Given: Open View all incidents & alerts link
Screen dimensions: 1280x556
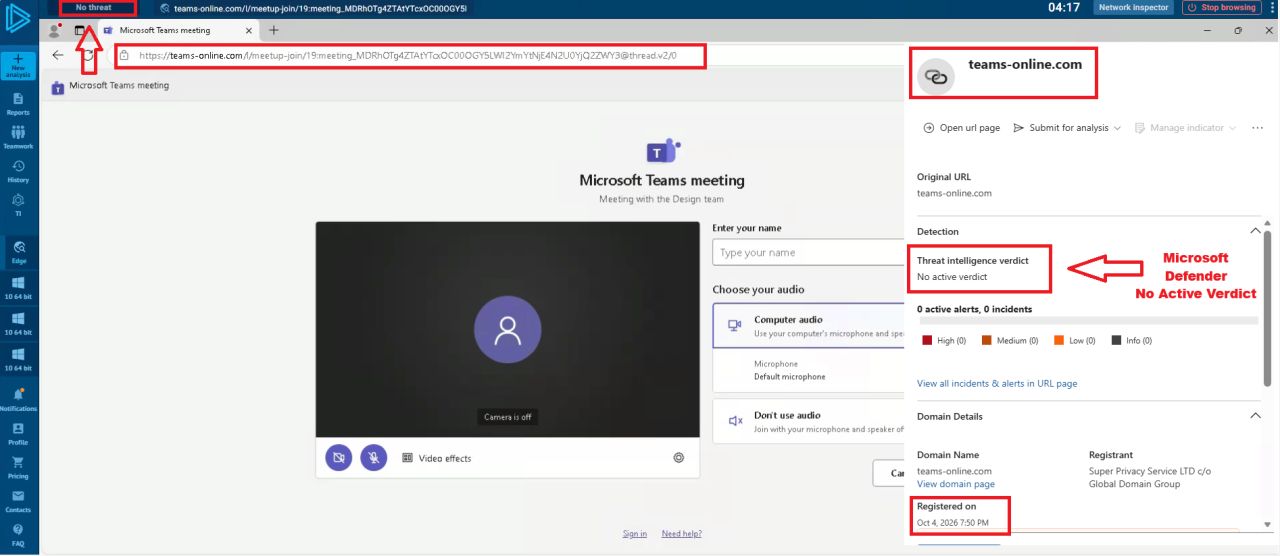Looking at the screenshot, I should (997, 383).
